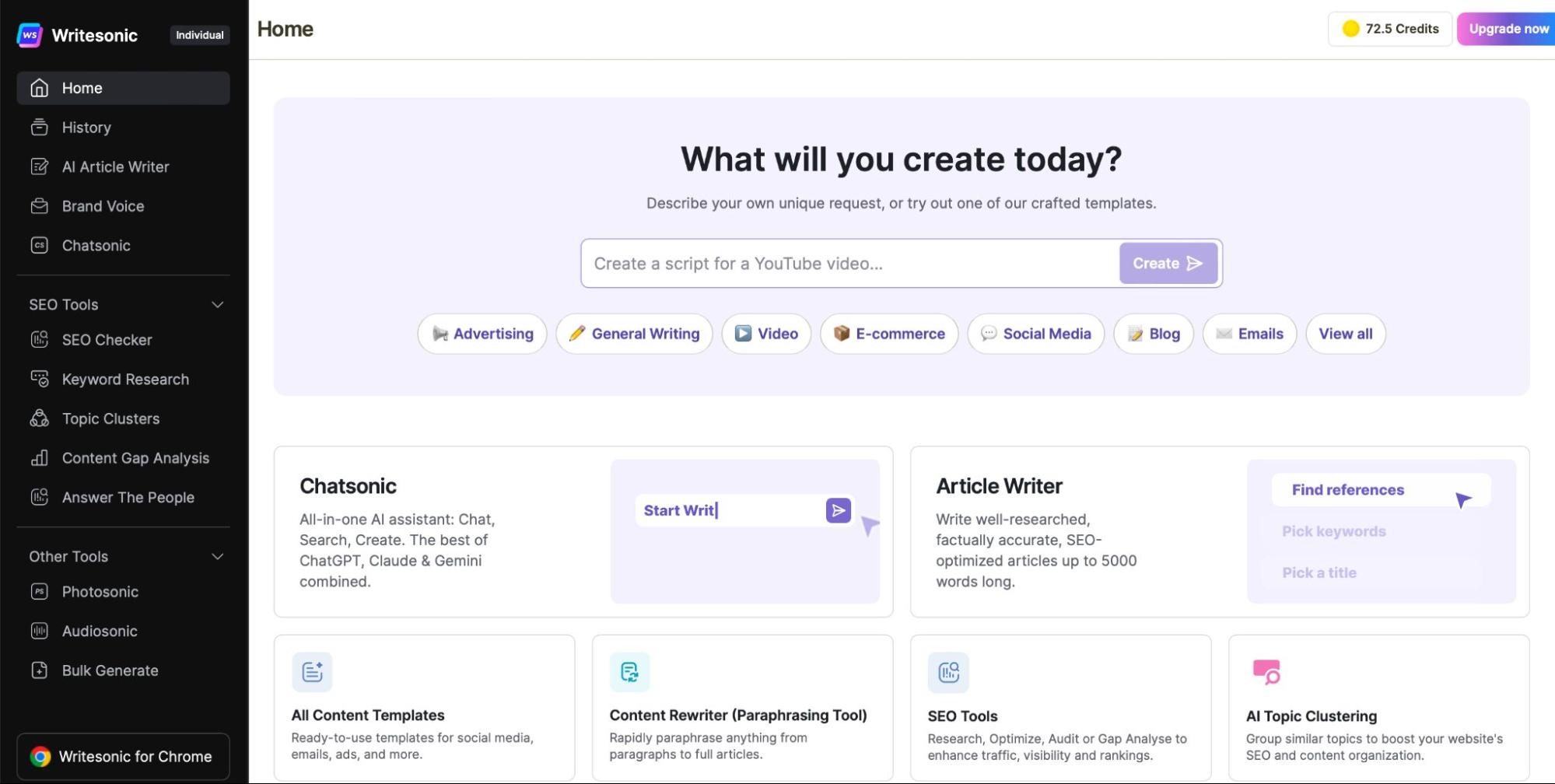Click the Content Rewriter card icon
The width and height of the screenshot is (1555, 784).
630,672
